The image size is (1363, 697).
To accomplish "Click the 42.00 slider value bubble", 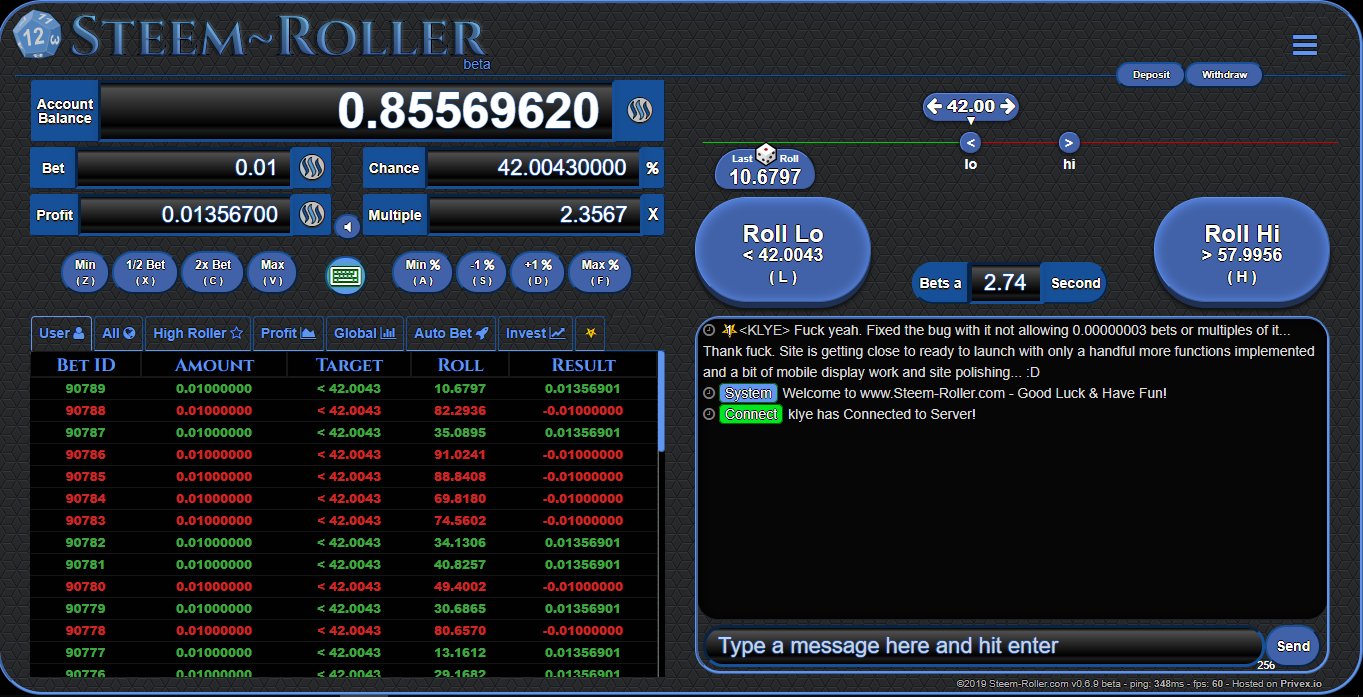I will [x=970, y=106].
